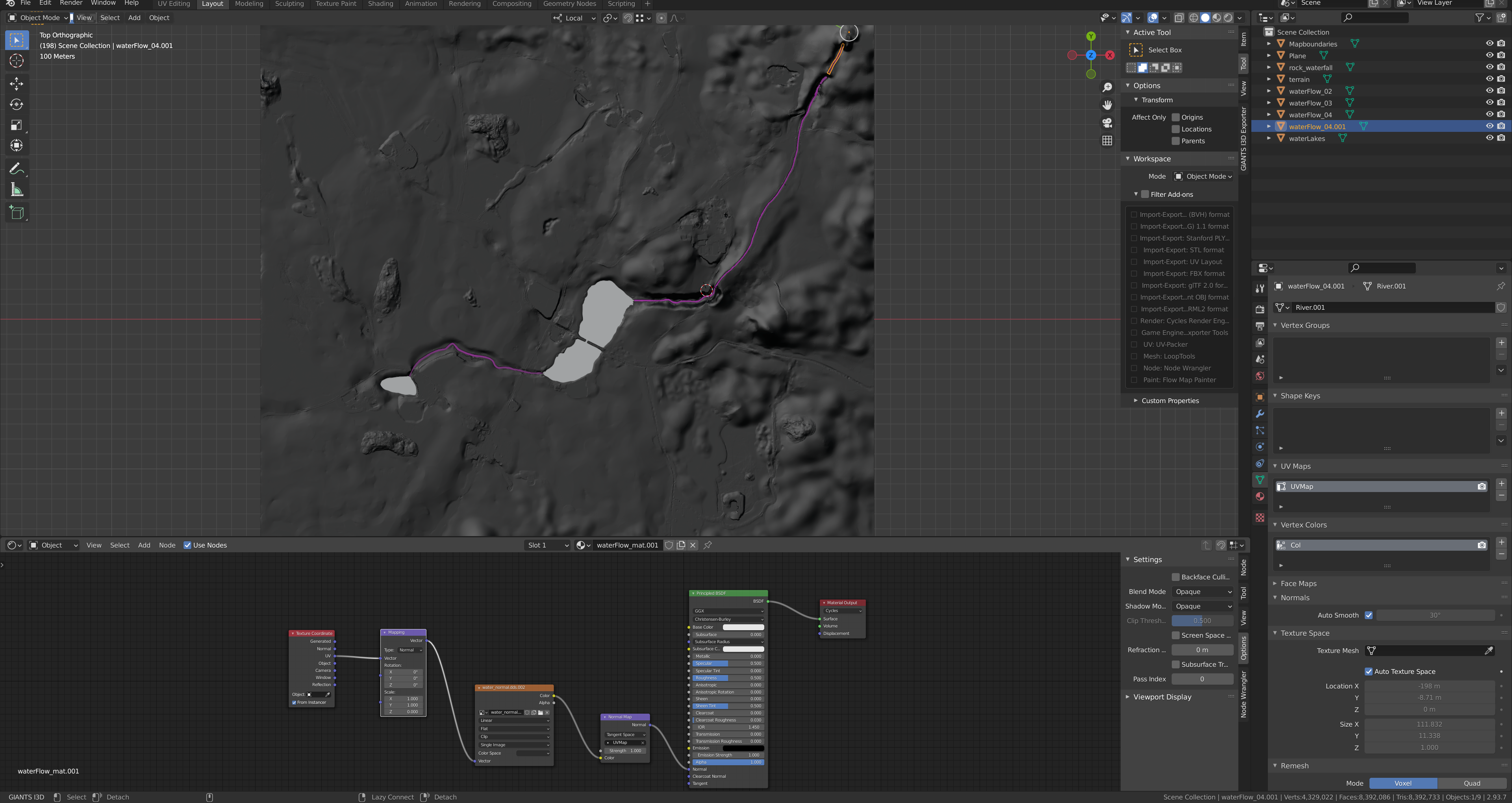Hide the terrain object in outliner
This screenshot has width=1512, height=803.
coord(1489,79)
